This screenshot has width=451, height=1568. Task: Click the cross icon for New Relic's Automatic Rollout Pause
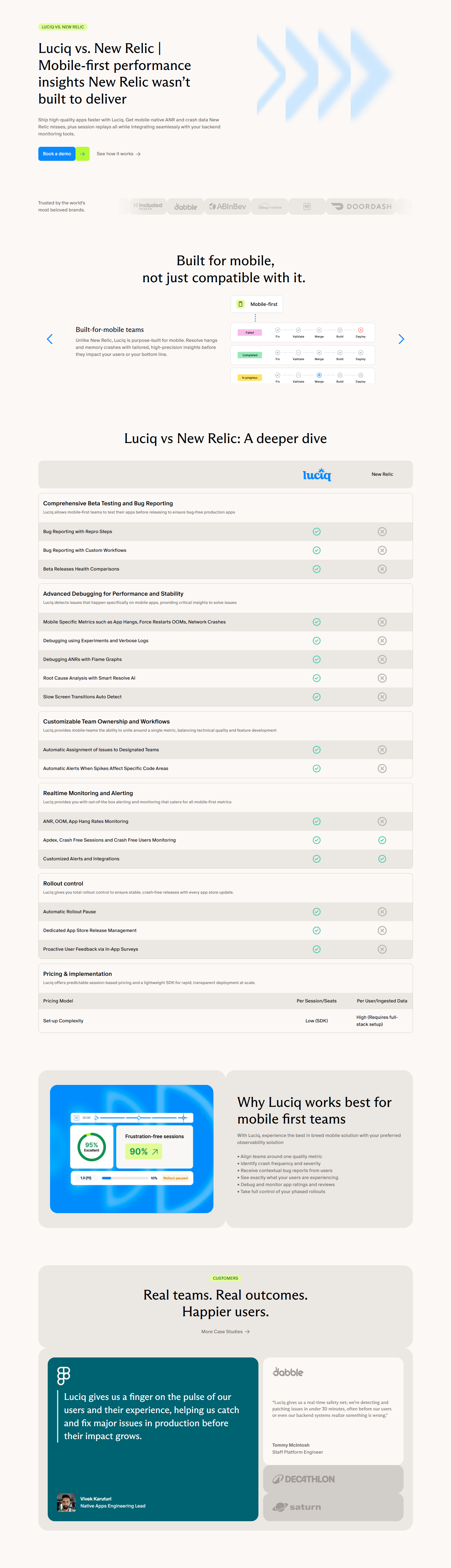pyautogui.click(x=382, y=911)
